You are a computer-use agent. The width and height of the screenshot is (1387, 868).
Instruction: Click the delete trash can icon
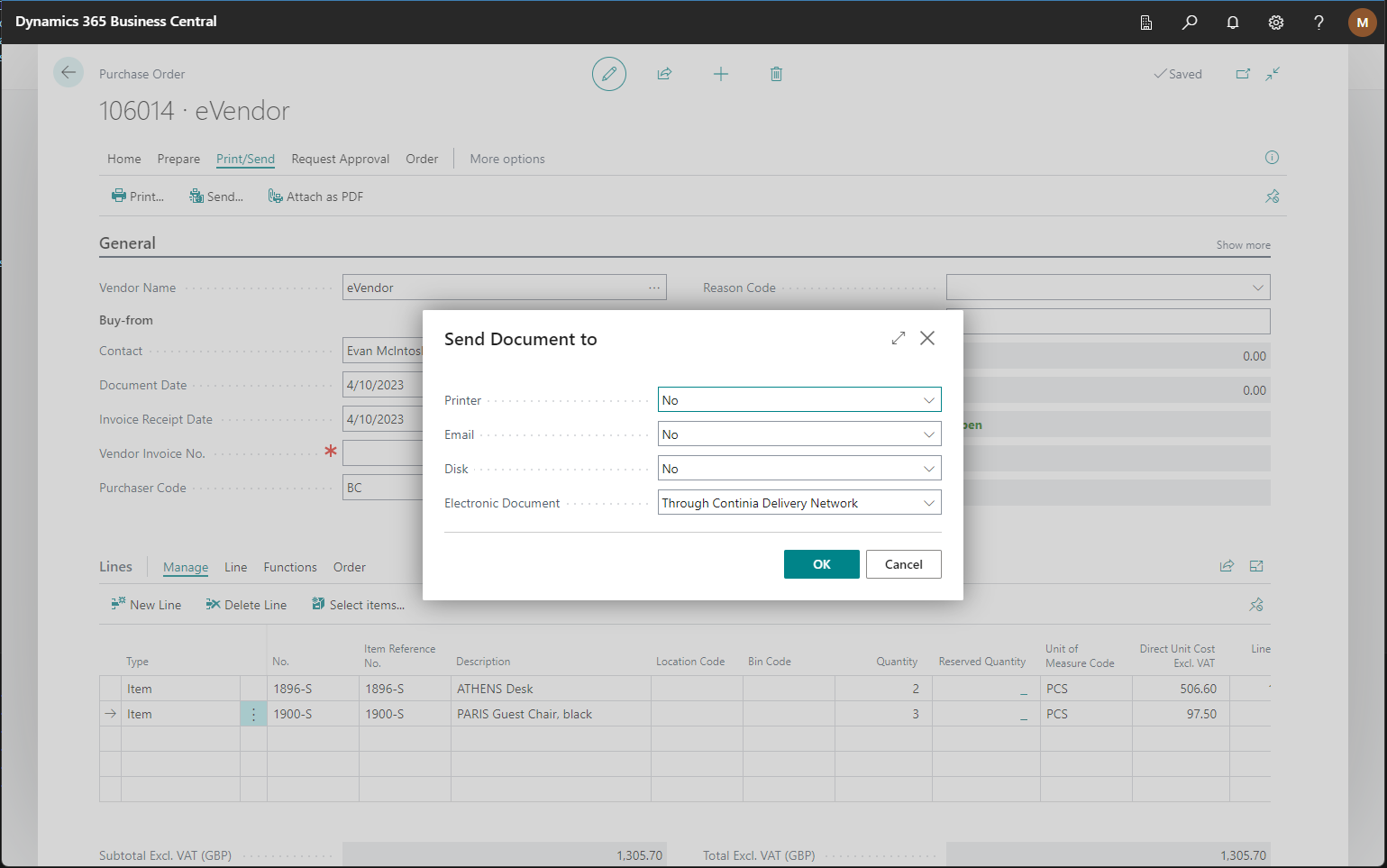click(776, 74)
